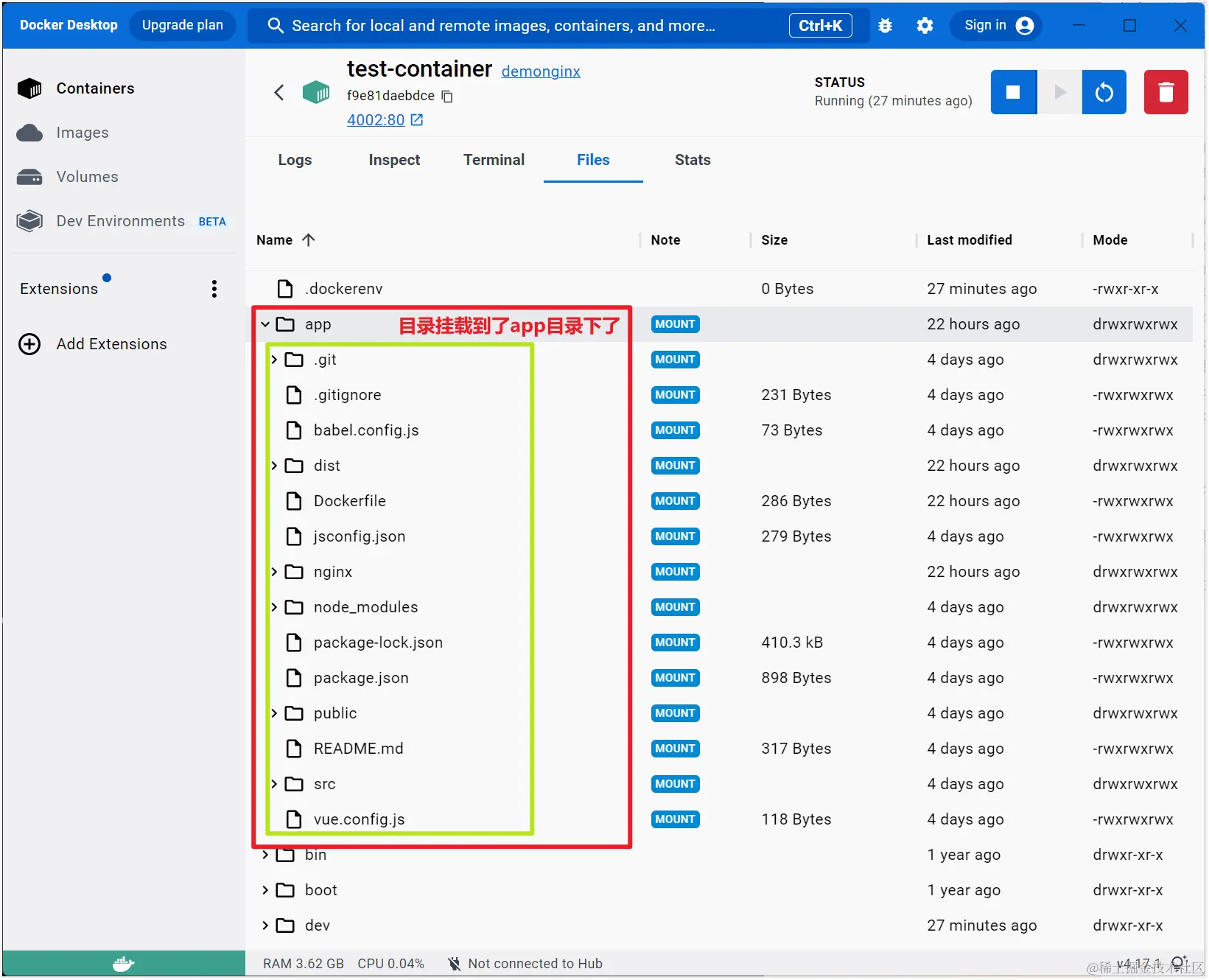The image size is (1209, 980).
Task: Expand the .git folder
Action: [274, 360]
